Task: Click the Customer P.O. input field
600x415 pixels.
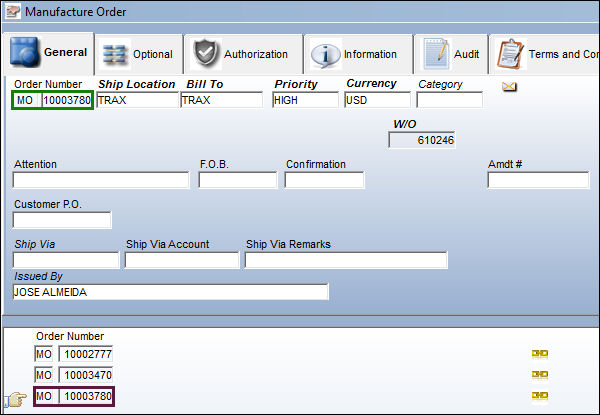Action: pos(62,220)
